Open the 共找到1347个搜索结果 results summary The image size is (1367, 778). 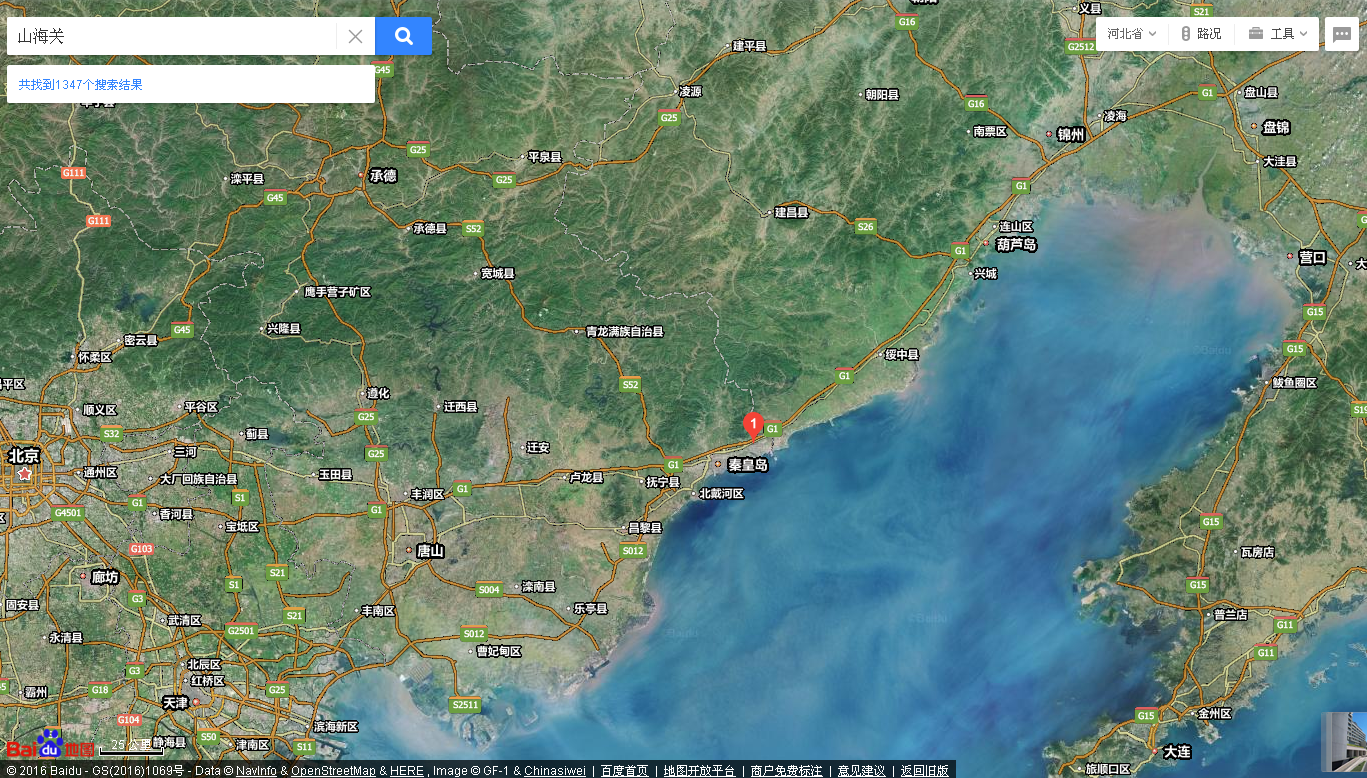(81, 85)
